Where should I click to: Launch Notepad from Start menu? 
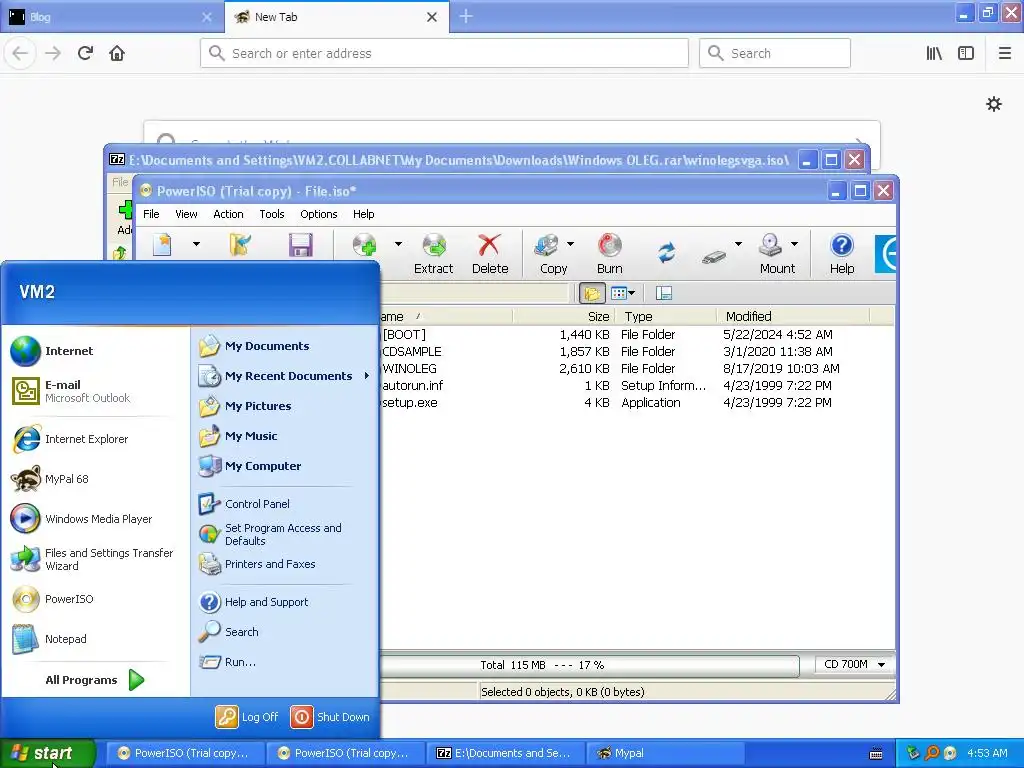click(96, 639)
